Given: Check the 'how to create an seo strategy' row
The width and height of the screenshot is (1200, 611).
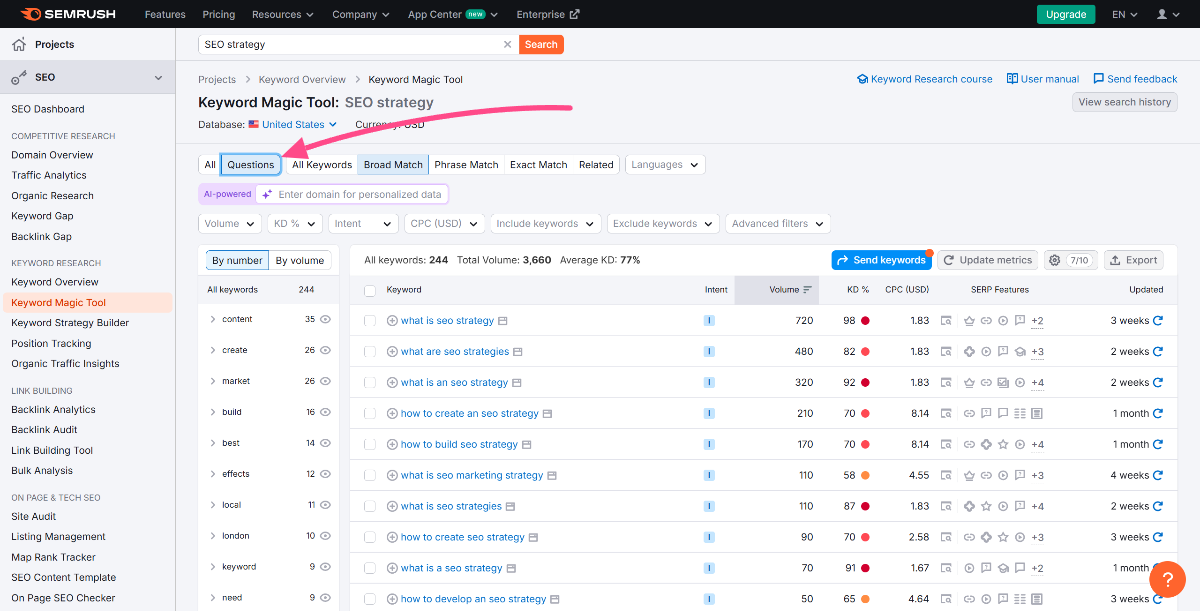Looking at the screenshot, I should point(370,413).
